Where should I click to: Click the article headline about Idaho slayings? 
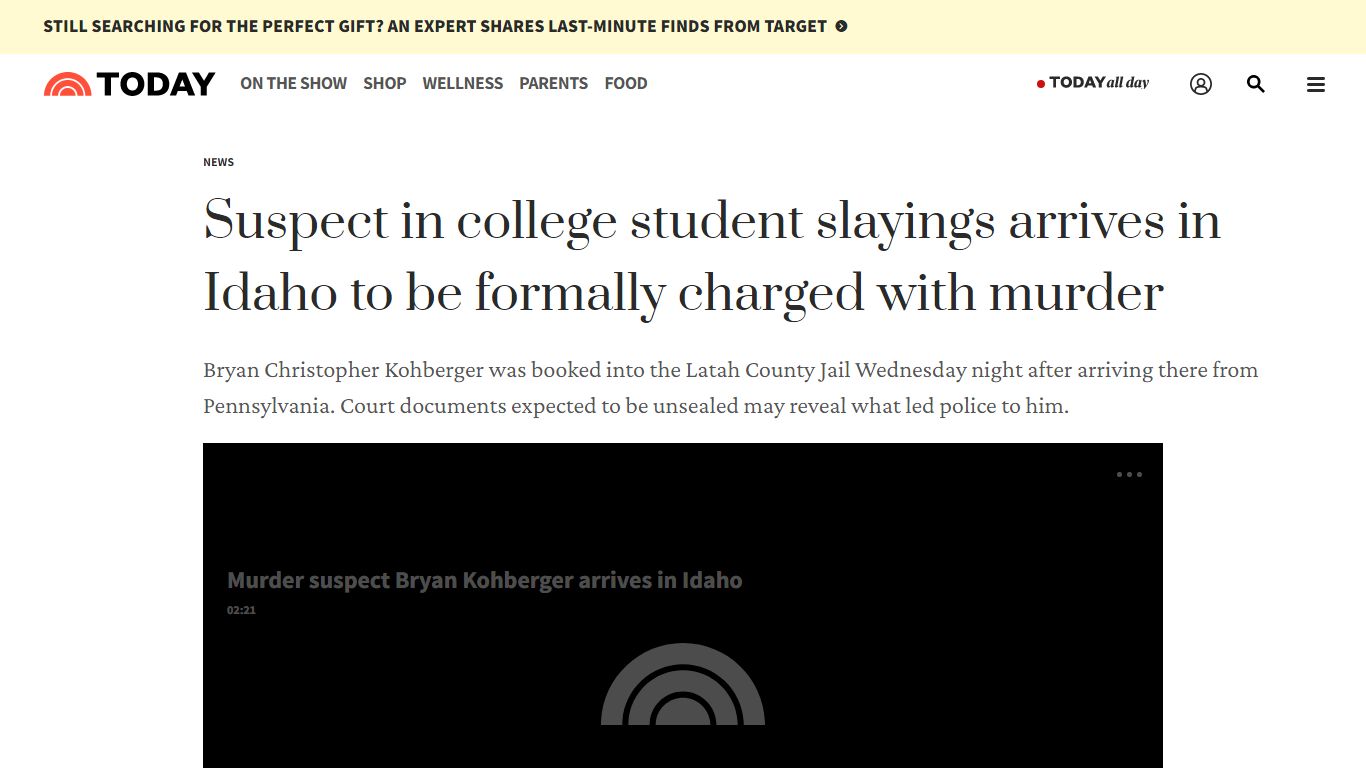(x=711, y=256)
